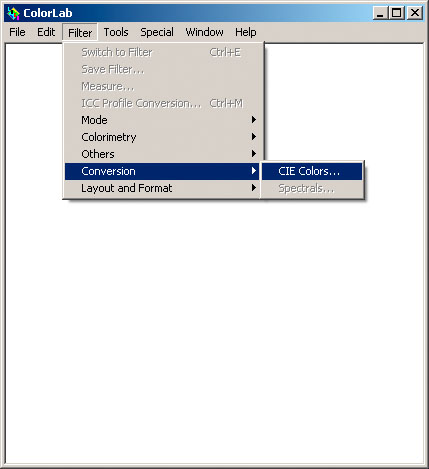Image resolution: width=429 pixels, height=469 pixels.
Task: Close the open Filter menu
Action: 80,32
